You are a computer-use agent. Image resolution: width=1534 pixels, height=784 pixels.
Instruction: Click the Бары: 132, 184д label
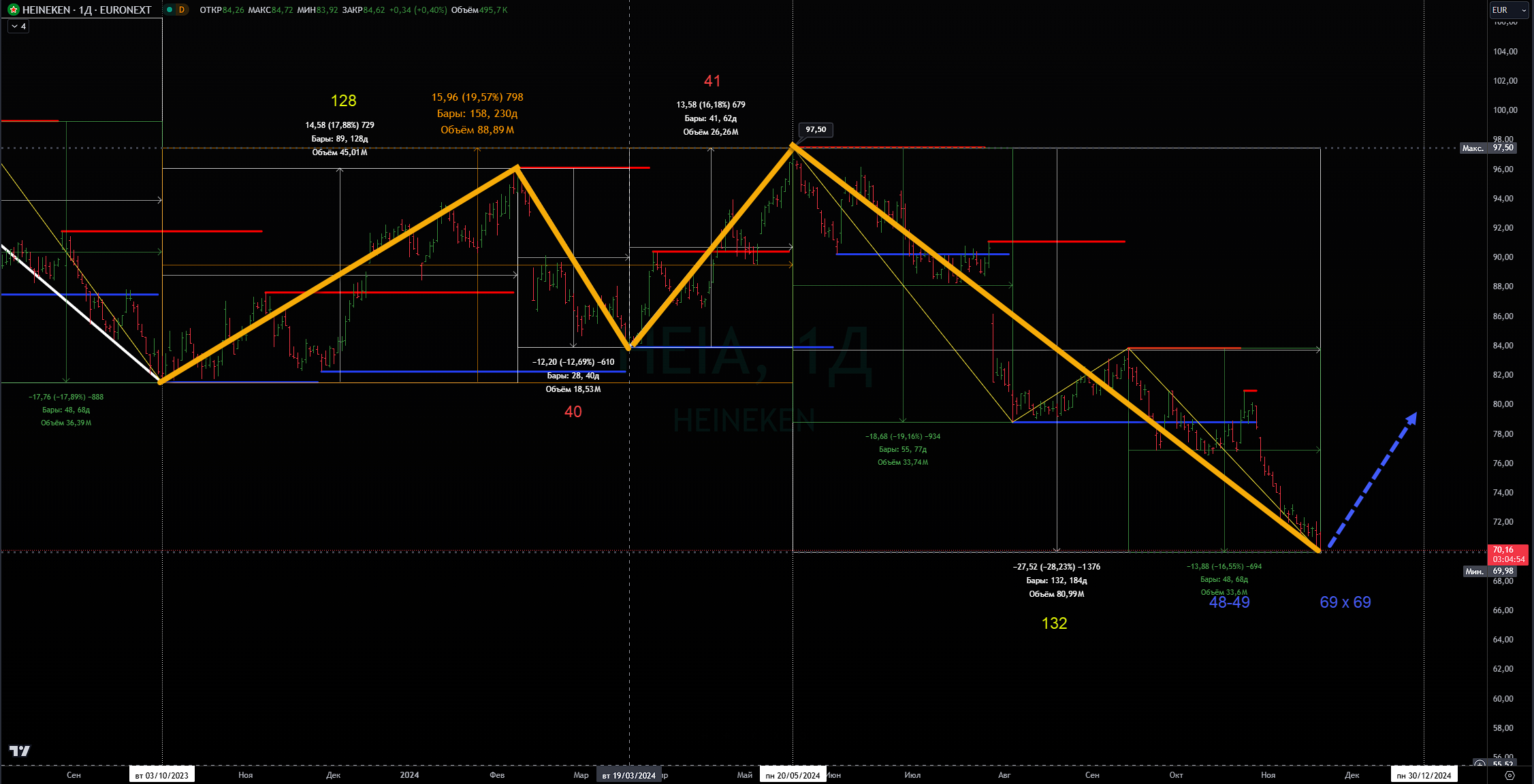pyautogui.click(x=1057, y=581)
